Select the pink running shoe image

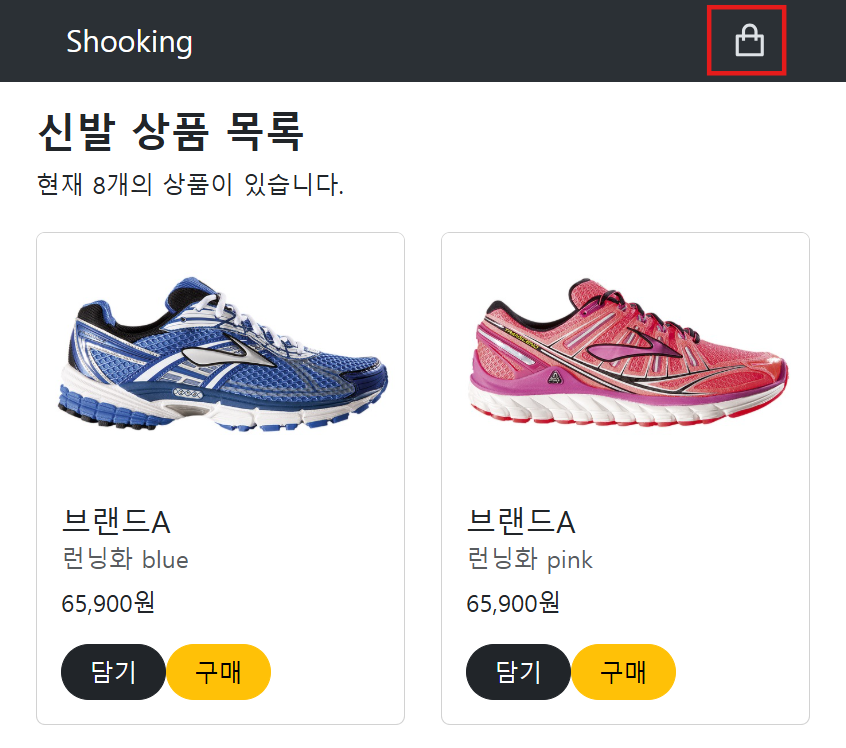627,352
